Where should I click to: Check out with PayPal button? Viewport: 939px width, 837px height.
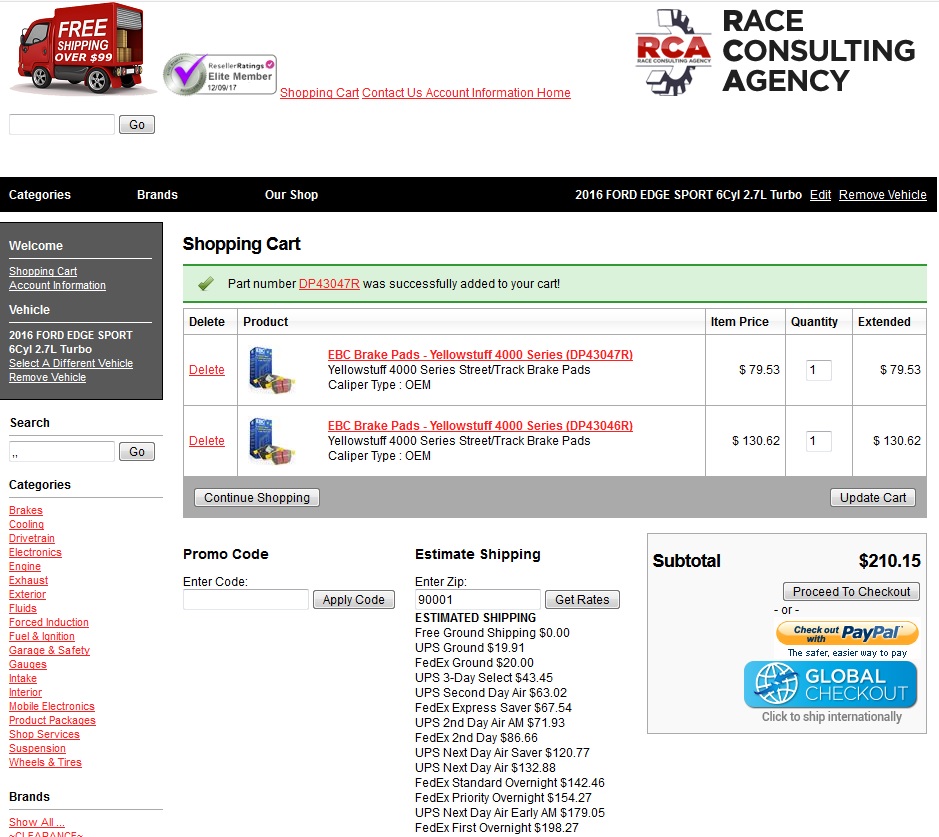pyautogui.click(x=847, y=633)
